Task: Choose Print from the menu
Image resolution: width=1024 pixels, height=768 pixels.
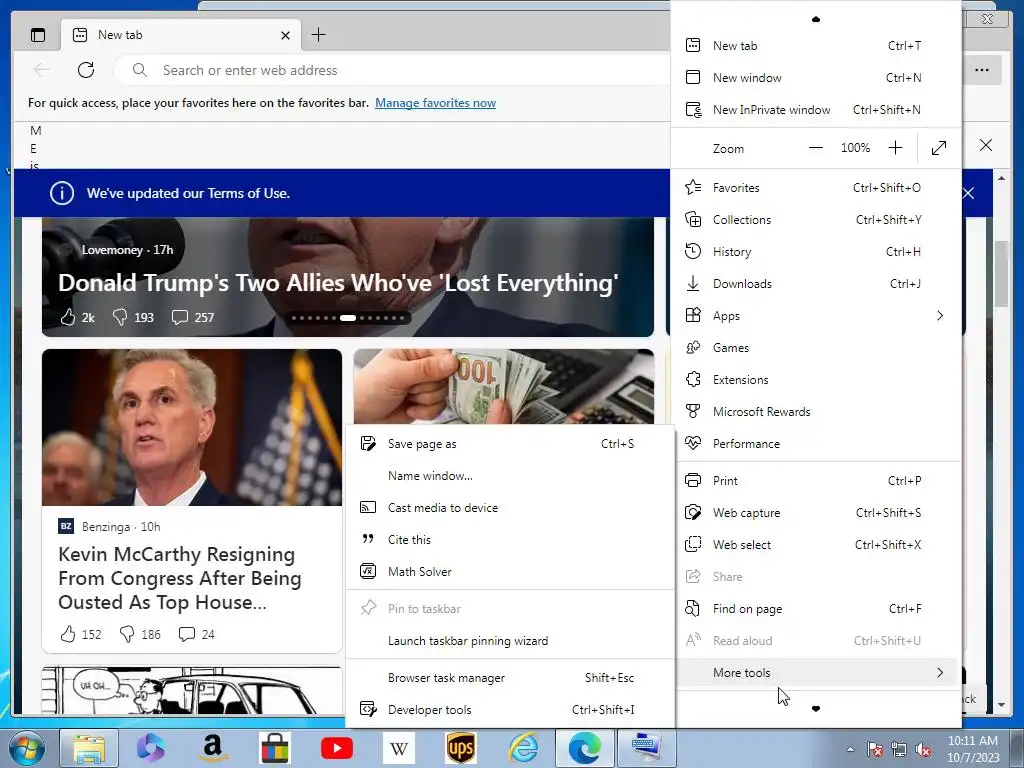Action: [816, 481]
